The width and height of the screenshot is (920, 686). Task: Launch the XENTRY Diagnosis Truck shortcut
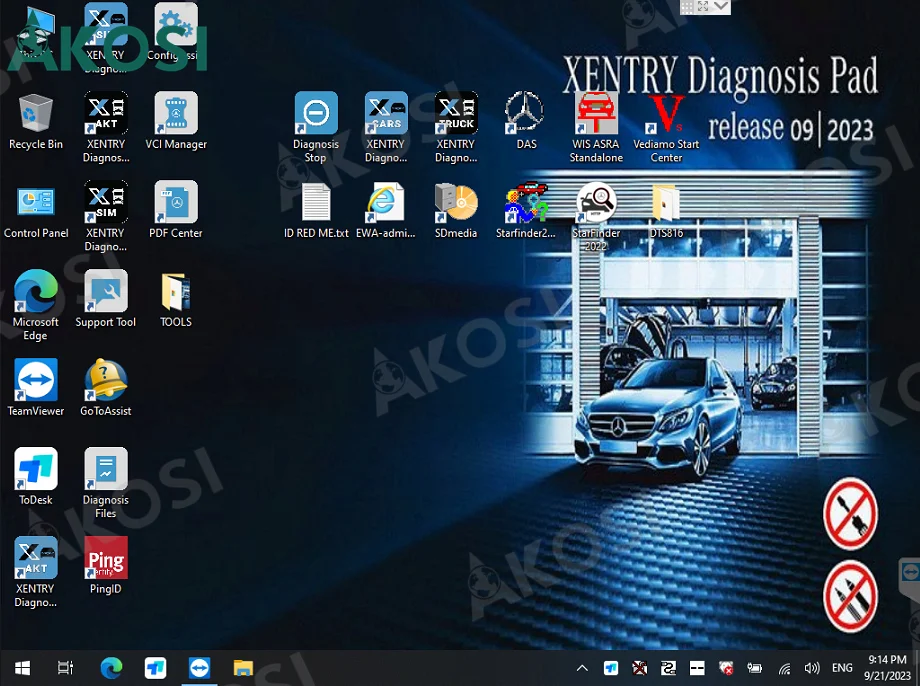tap(456, 114)
